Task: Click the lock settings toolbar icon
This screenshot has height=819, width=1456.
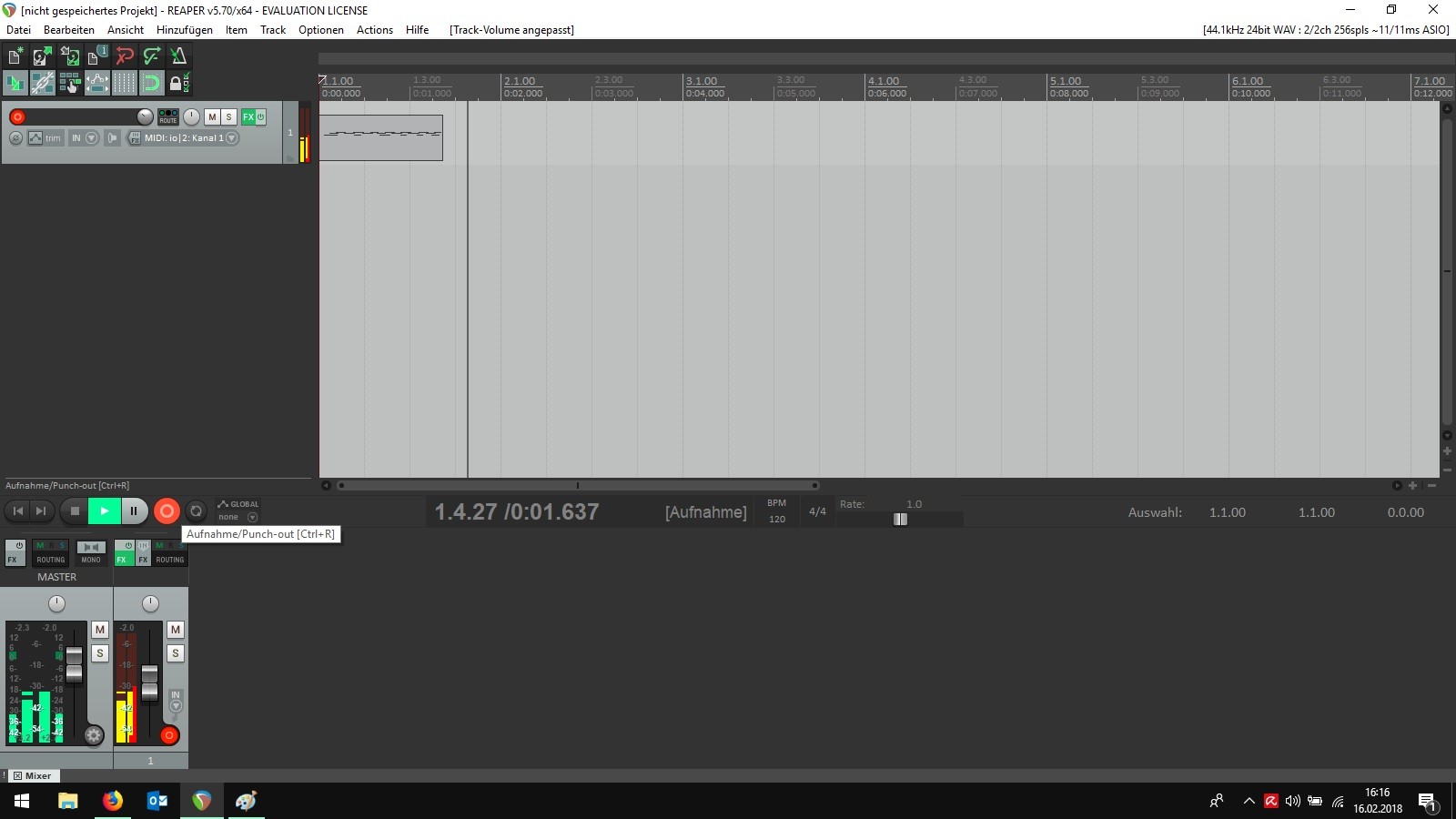Action: [x=178, y=84]
